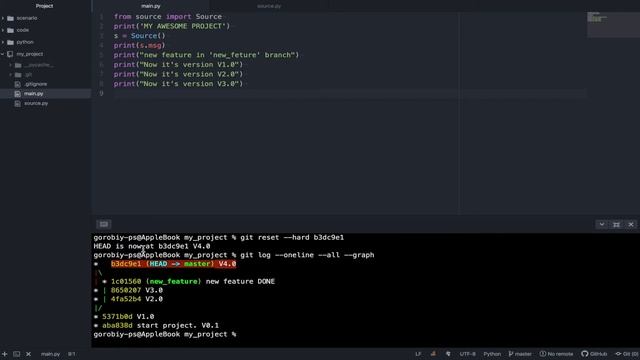Image resolution: width=640 pixels, height=360 pixels.
Task: Close all terminals with the status bar X
Action: click(x=28, y=354)
